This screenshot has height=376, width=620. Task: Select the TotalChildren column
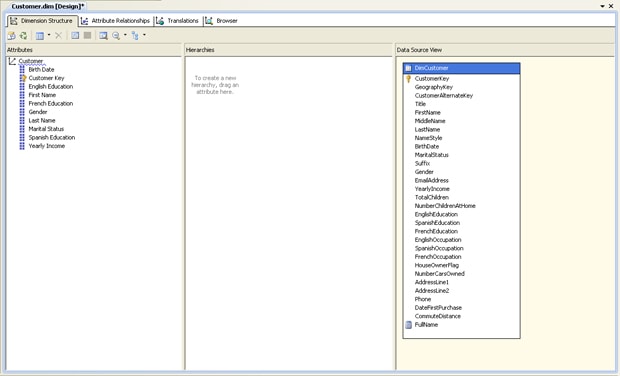[431, 197]
